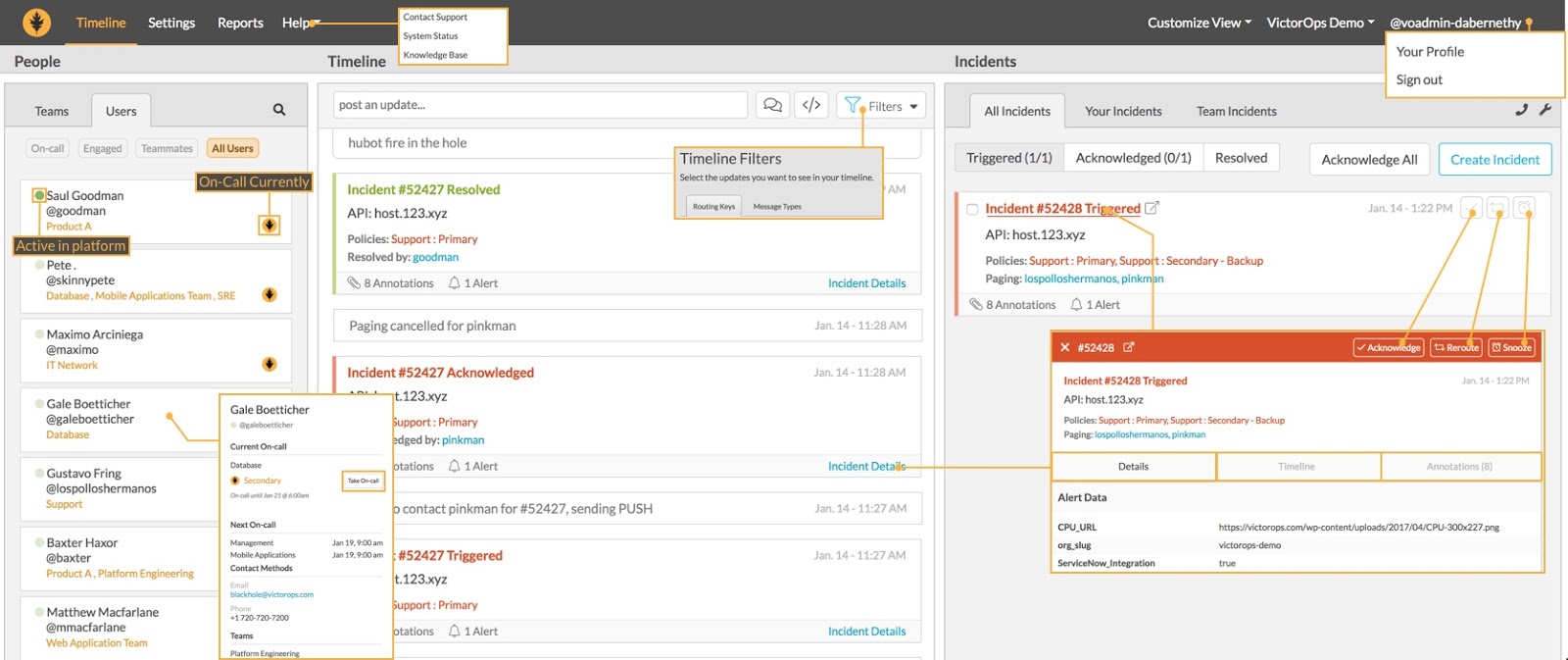Viewport: 1568px width, 660px height.
Task: Open Message Types tab in Timeline Filters
Action: click(x=777, y=206)
